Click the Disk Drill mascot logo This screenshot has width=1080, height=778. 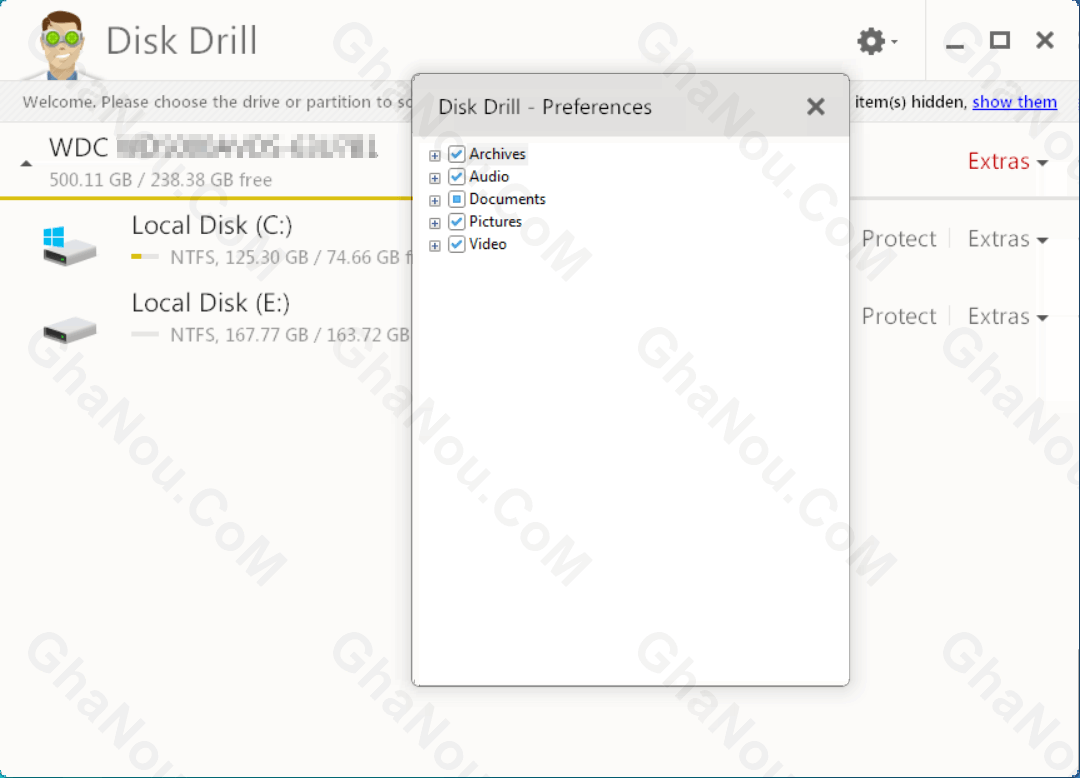62,45
